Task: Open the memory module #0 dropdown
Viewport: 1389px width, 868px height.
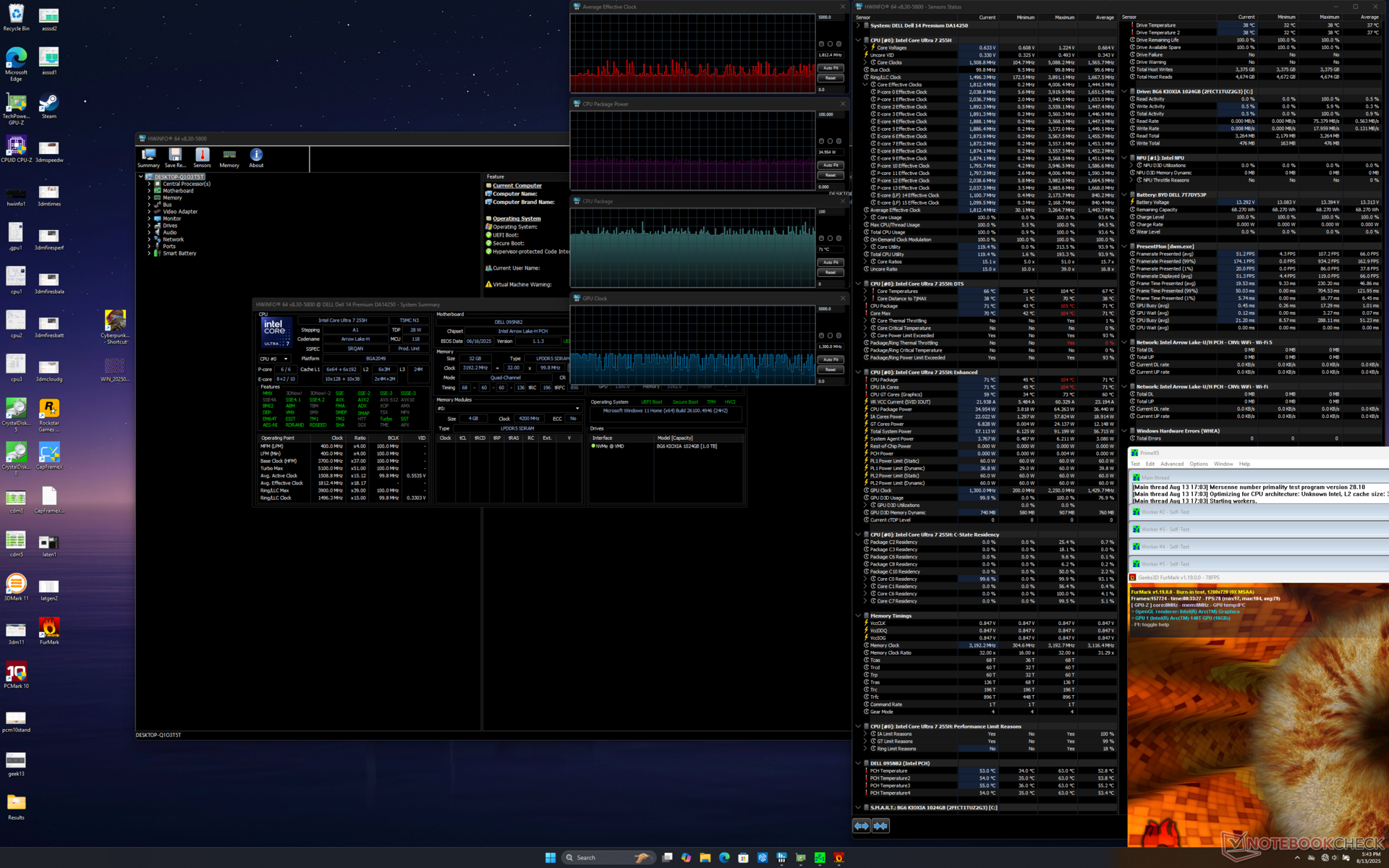Action: [509, 409]
